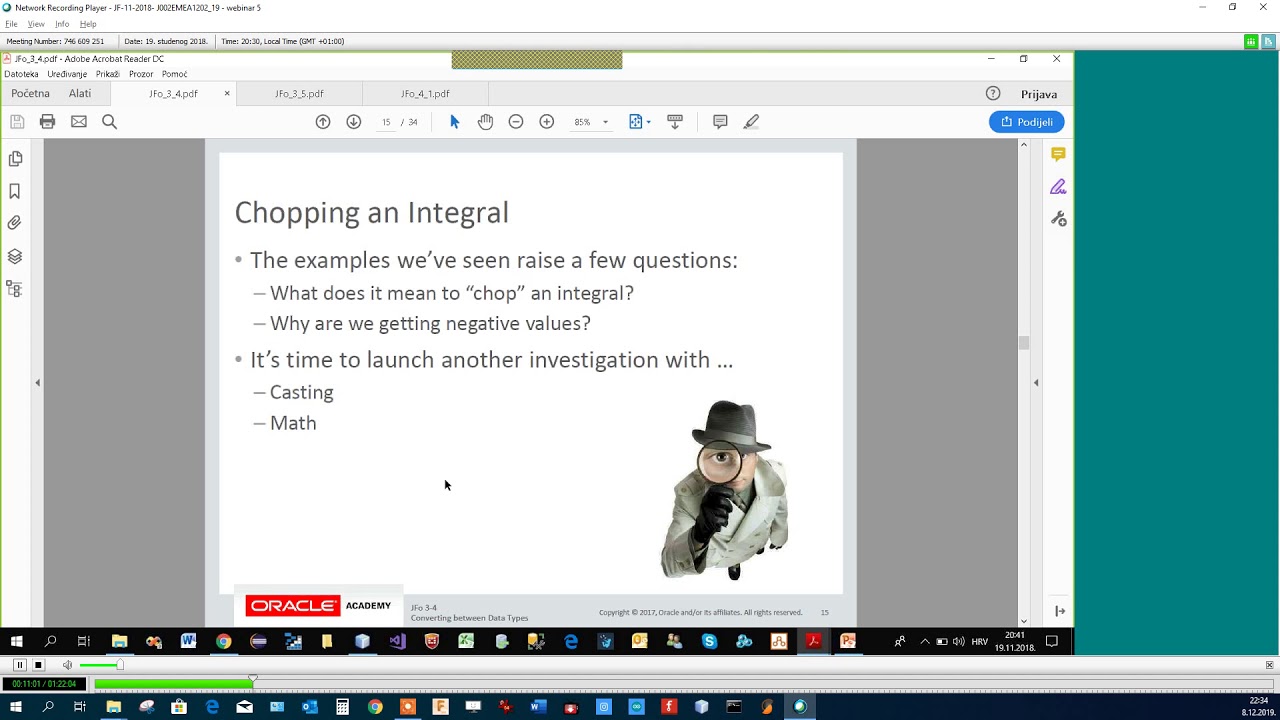The image size is (1280, 720).
Task: Choose the arrow selection tool
Action: (454, 122)
